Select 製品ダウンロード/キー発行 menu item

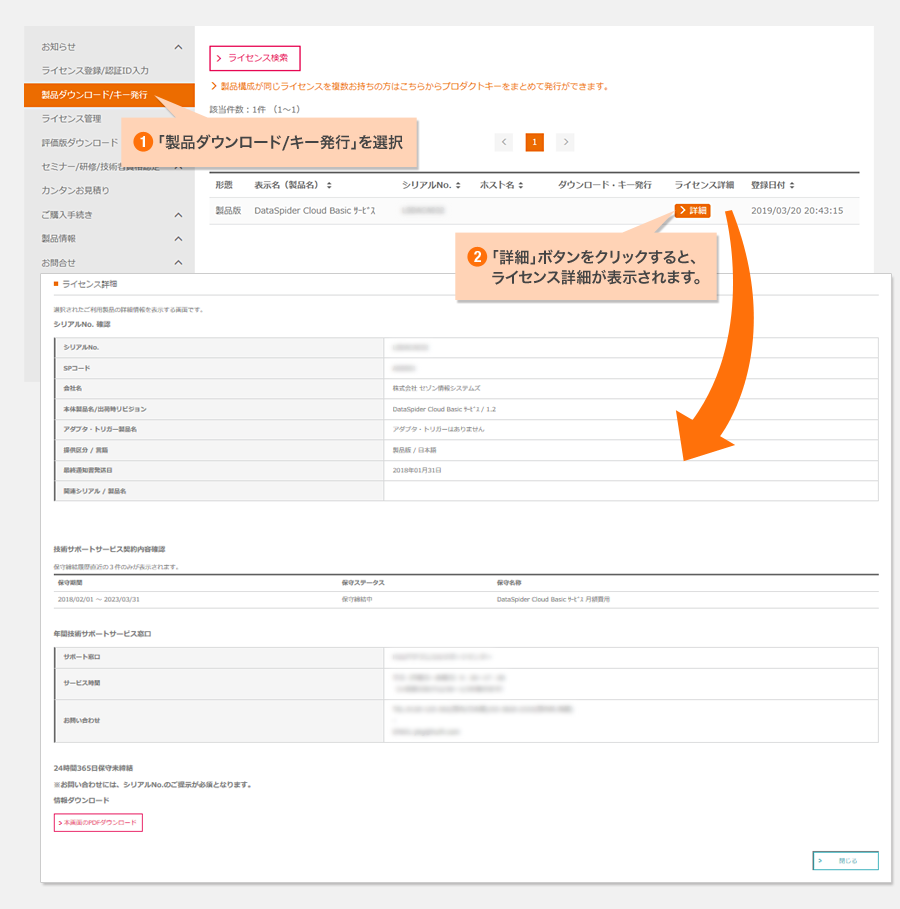[94, 95]
